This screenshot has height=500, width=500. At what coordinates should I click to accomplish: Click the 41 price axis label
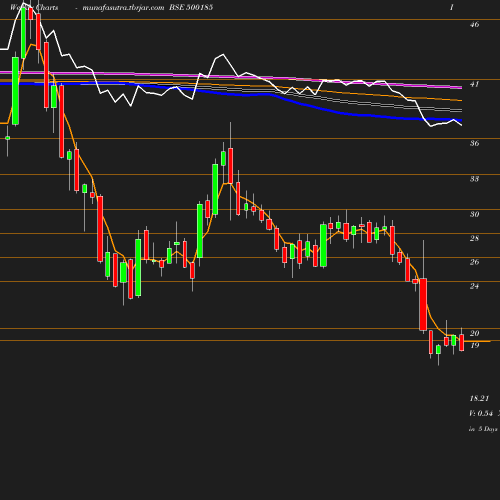point(474,84)
